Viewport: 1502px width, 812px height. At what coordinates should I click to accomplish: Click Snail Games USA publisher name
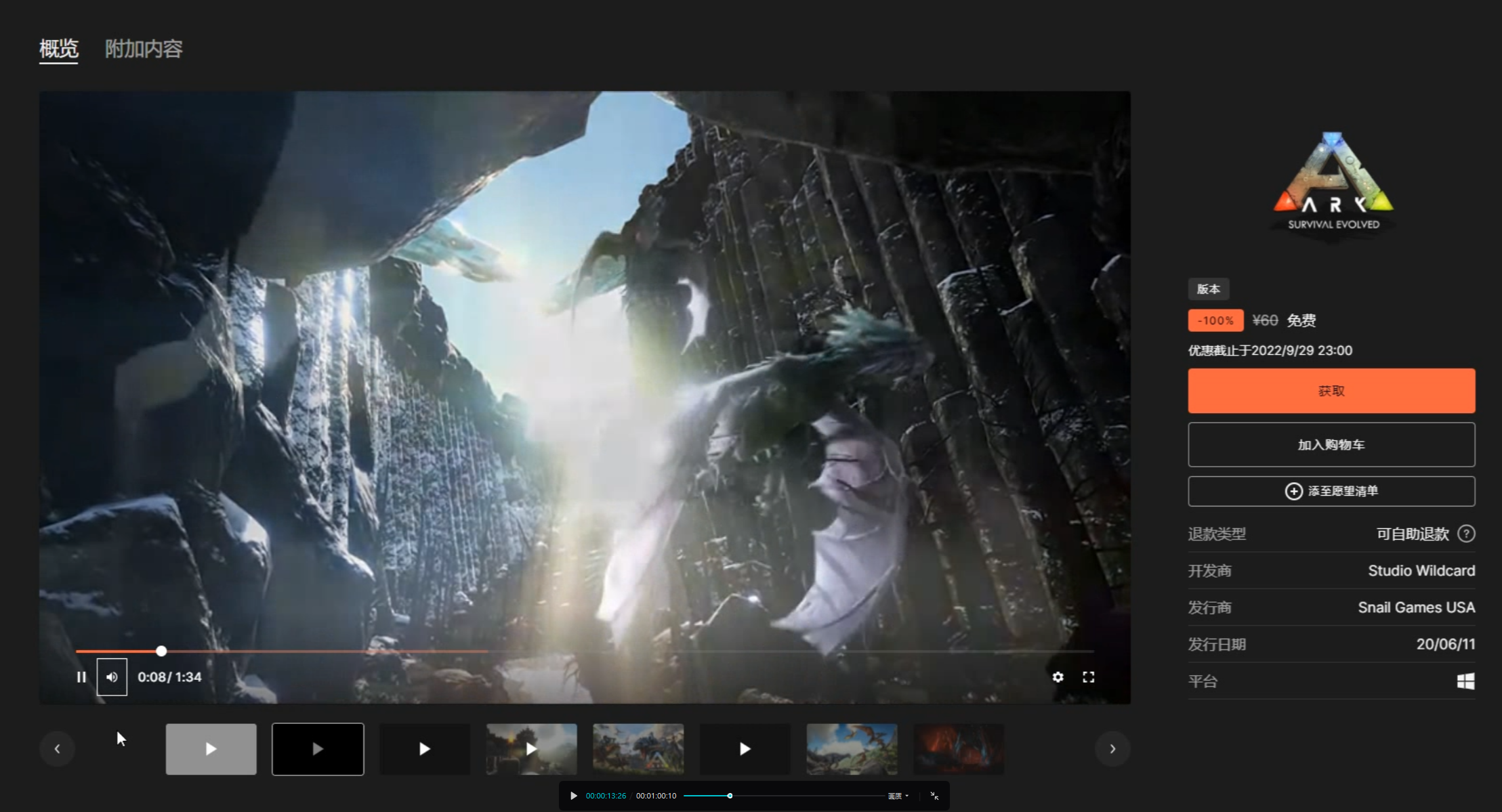[1416, 607]
